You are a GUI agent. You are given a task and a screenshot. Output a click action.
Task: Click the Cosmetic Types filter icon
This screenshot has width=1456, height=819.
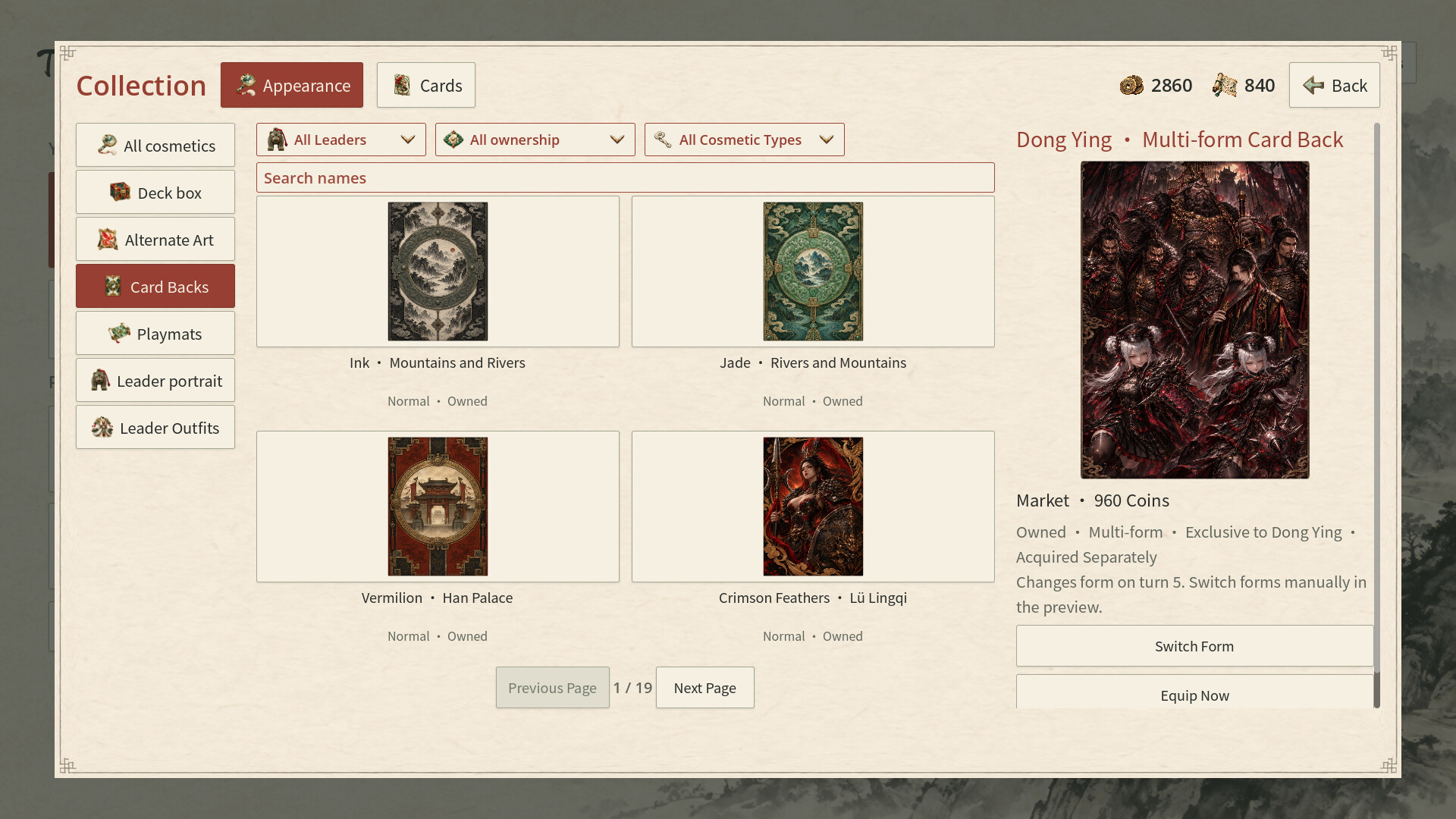pos(663,140)
